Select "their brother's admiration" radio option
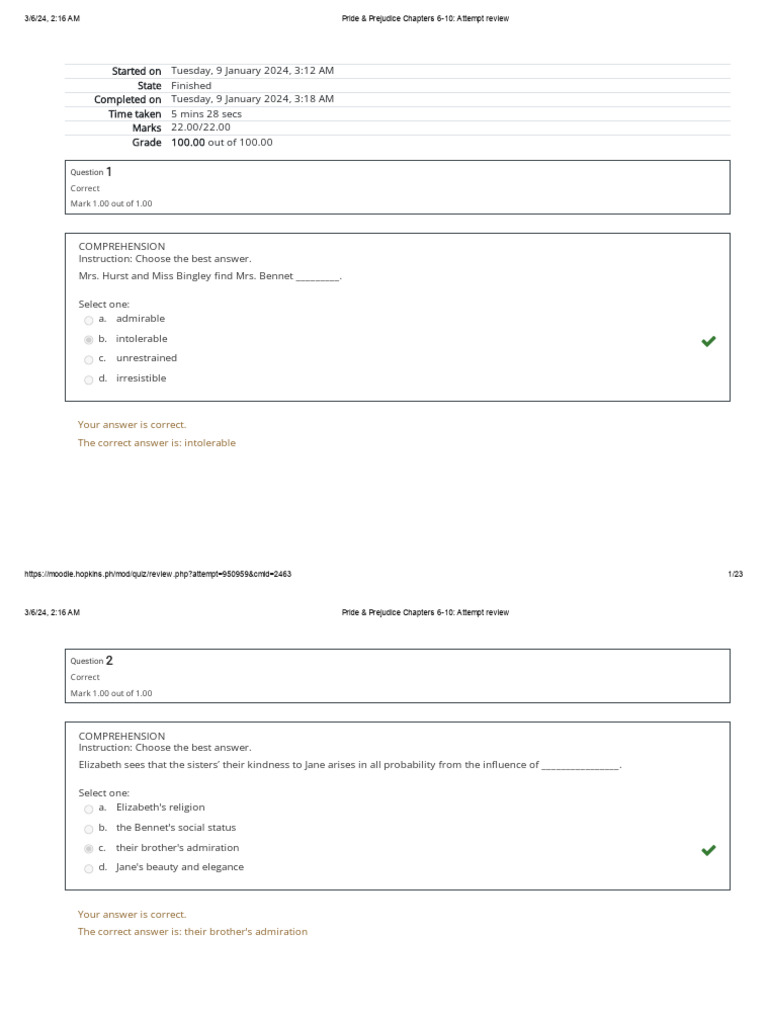The width and height of the screenshot is (768, 1024). click(89, 849)
